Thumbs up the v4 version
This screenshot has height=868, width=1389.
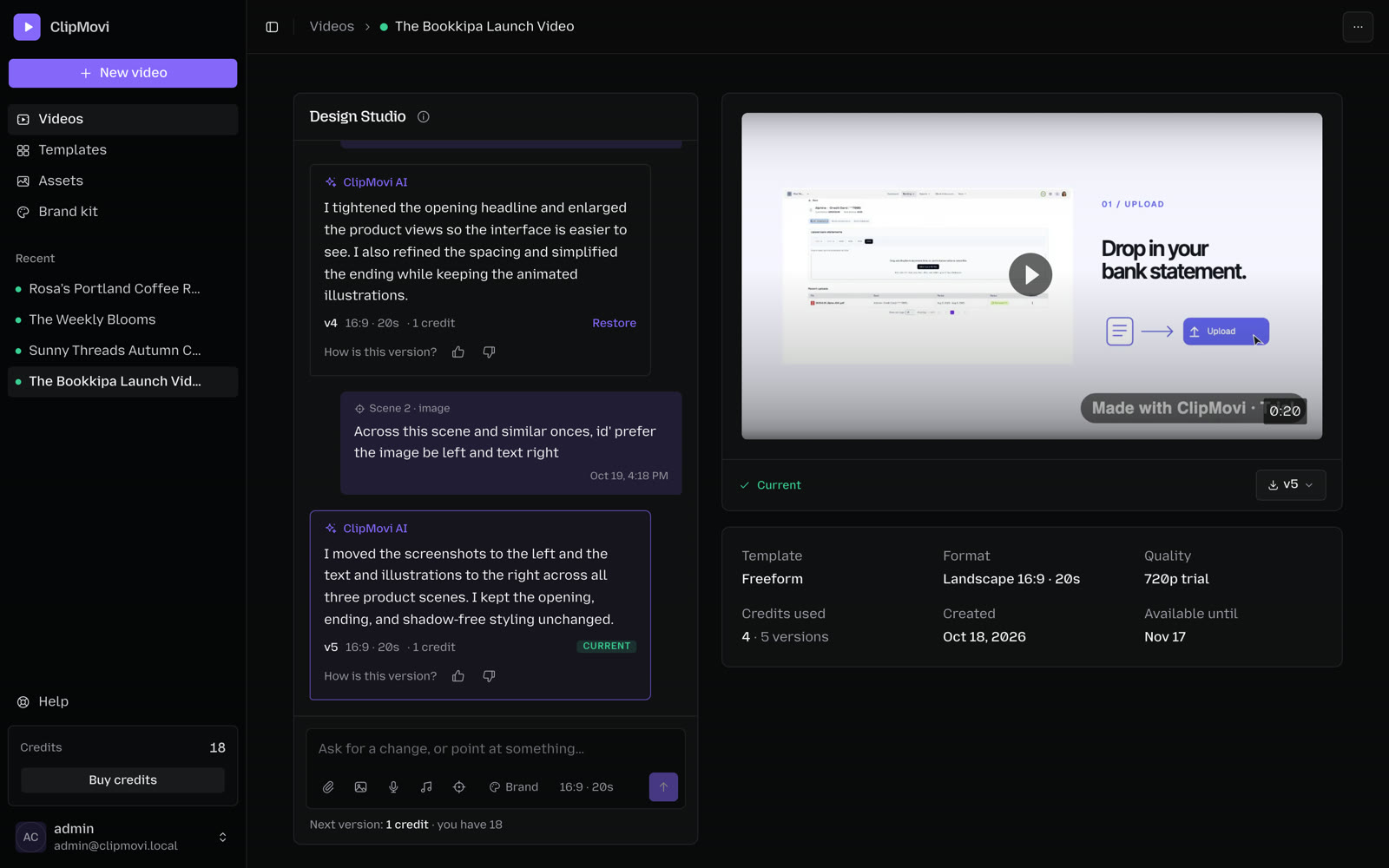[458, 352]
